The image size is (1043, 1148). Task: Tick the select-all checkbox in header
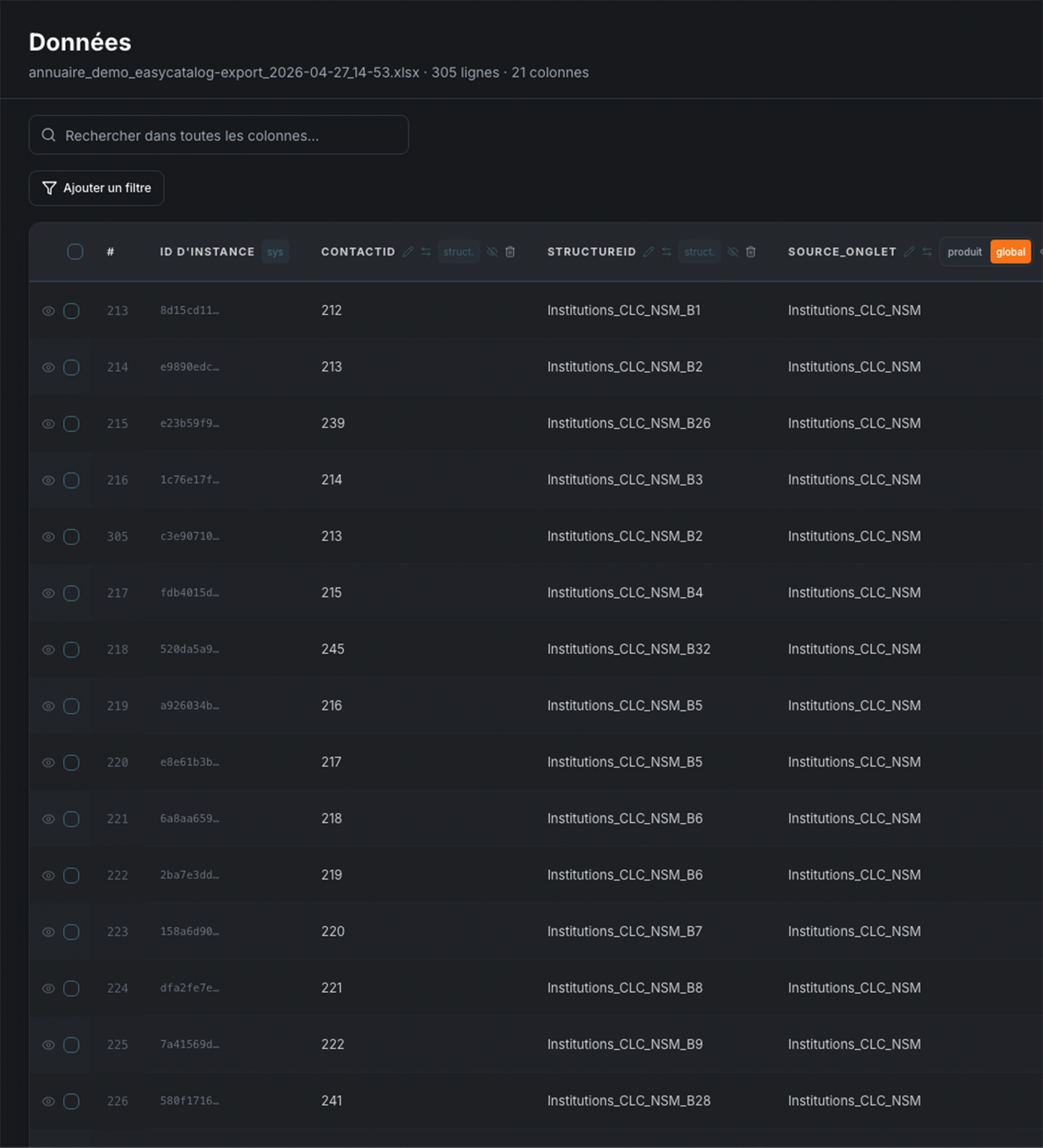pyautogui.click(x=75, y=252)
